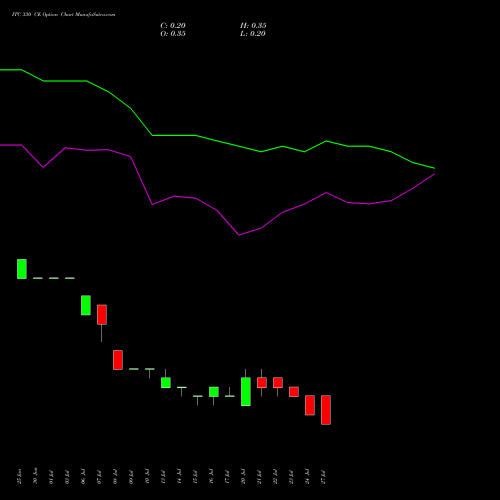Click the '17 Jul' date axis label
Screen dimensions: 500x500
227,477
